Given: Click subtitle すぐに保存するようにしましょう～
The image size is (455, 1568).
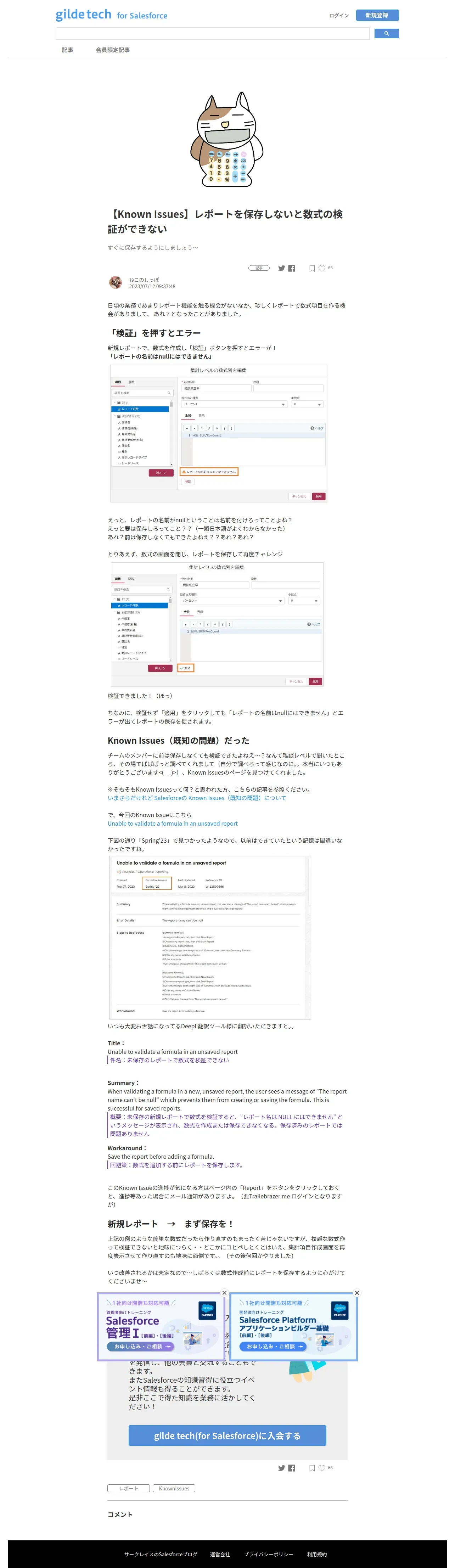Looking at the screenshot, I should coord(153,248).
